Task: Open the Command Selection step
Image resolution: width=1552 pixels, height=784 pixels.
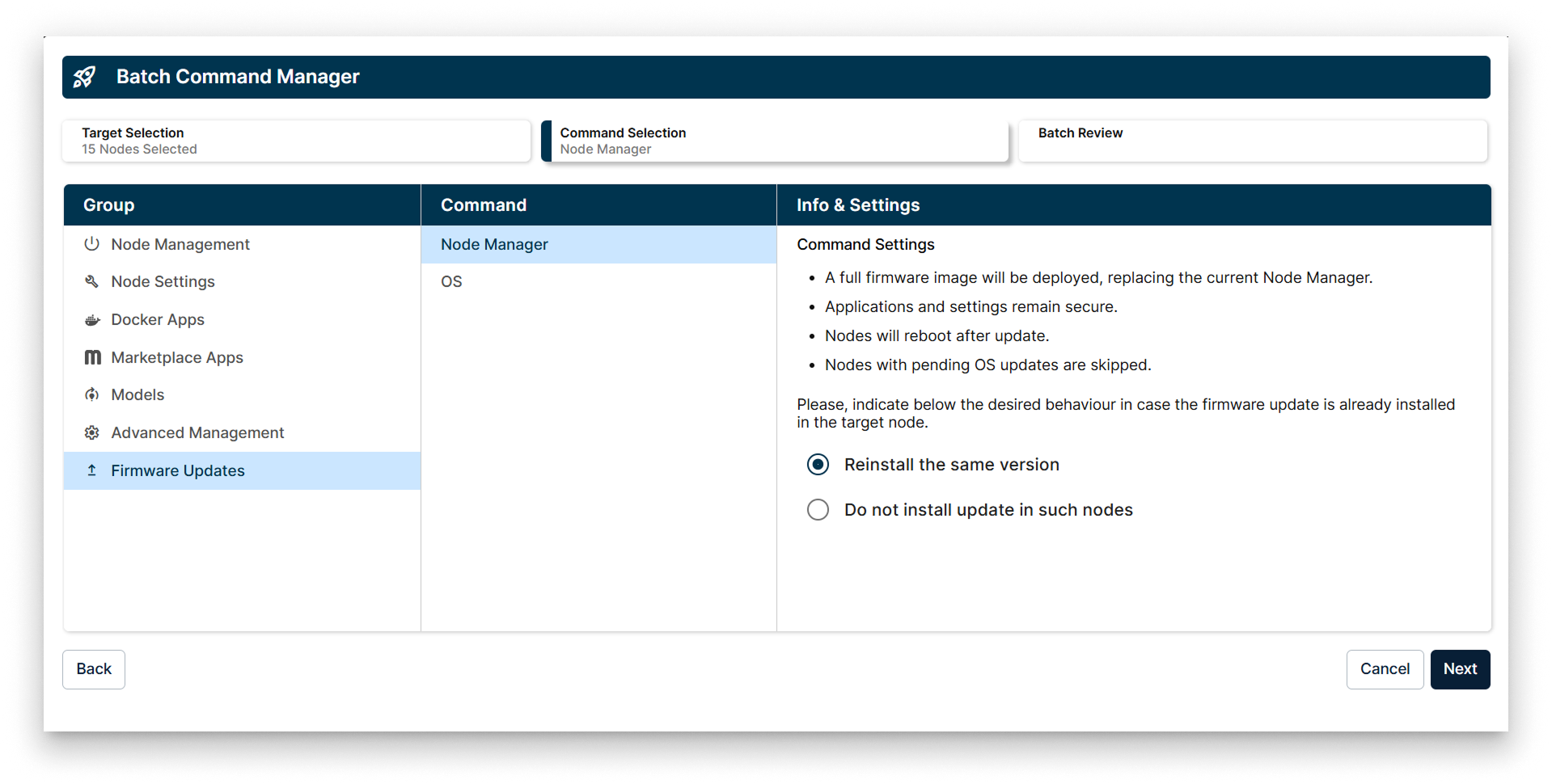Action: click(774, 141)
